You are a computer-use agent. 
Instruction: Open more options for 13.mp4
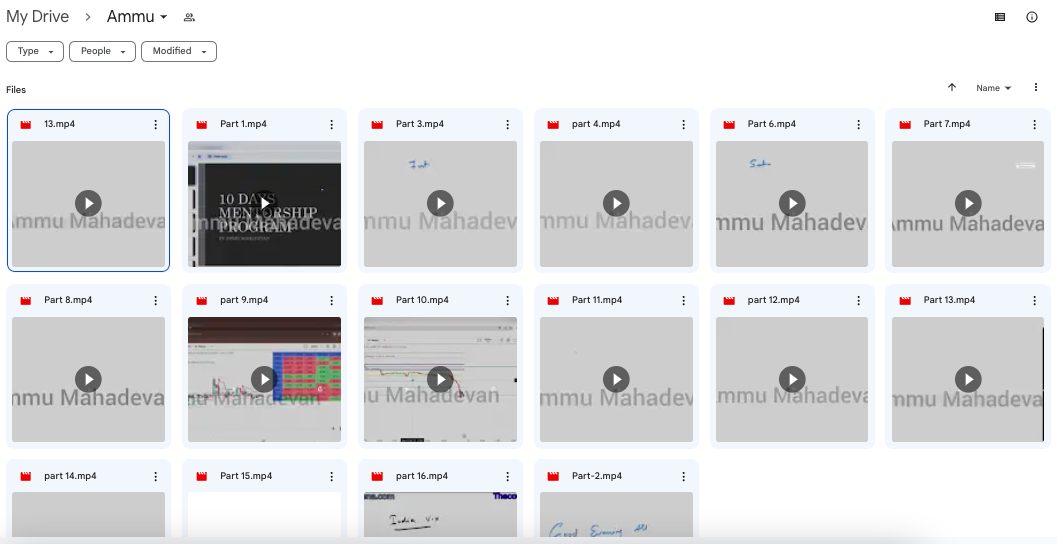(156, 124)
